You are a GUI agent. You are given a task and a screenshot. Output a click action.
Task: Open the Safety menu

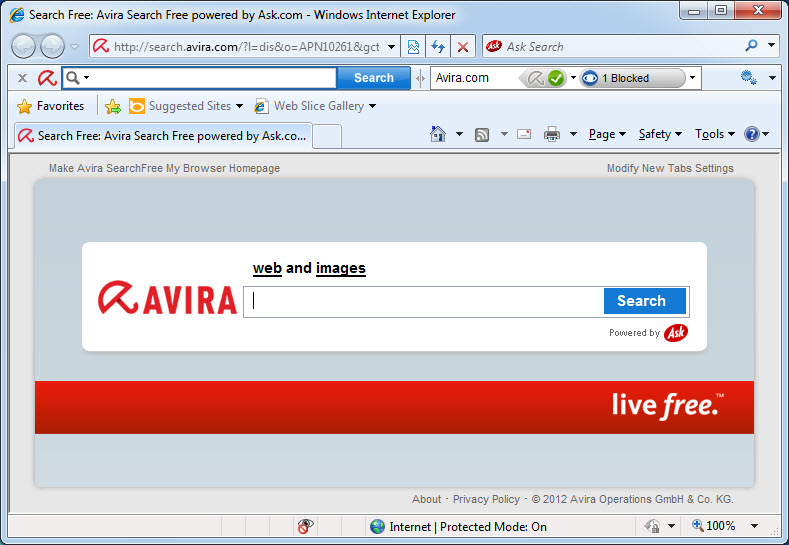[x=660, y=134]
